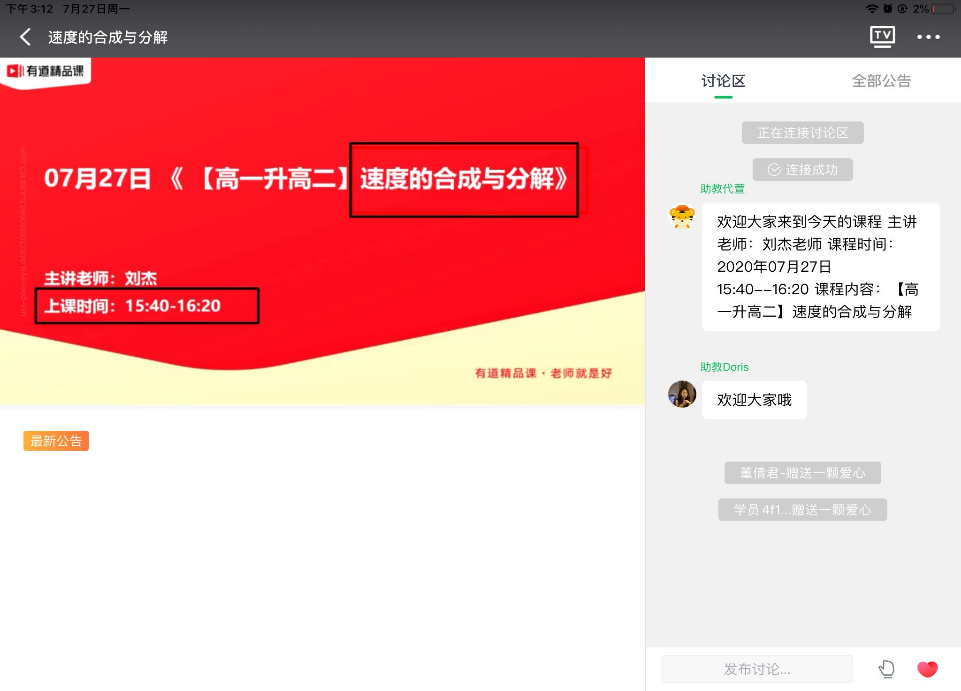Tap the 学员 4f1 heart gift notification

coord(802,510)
